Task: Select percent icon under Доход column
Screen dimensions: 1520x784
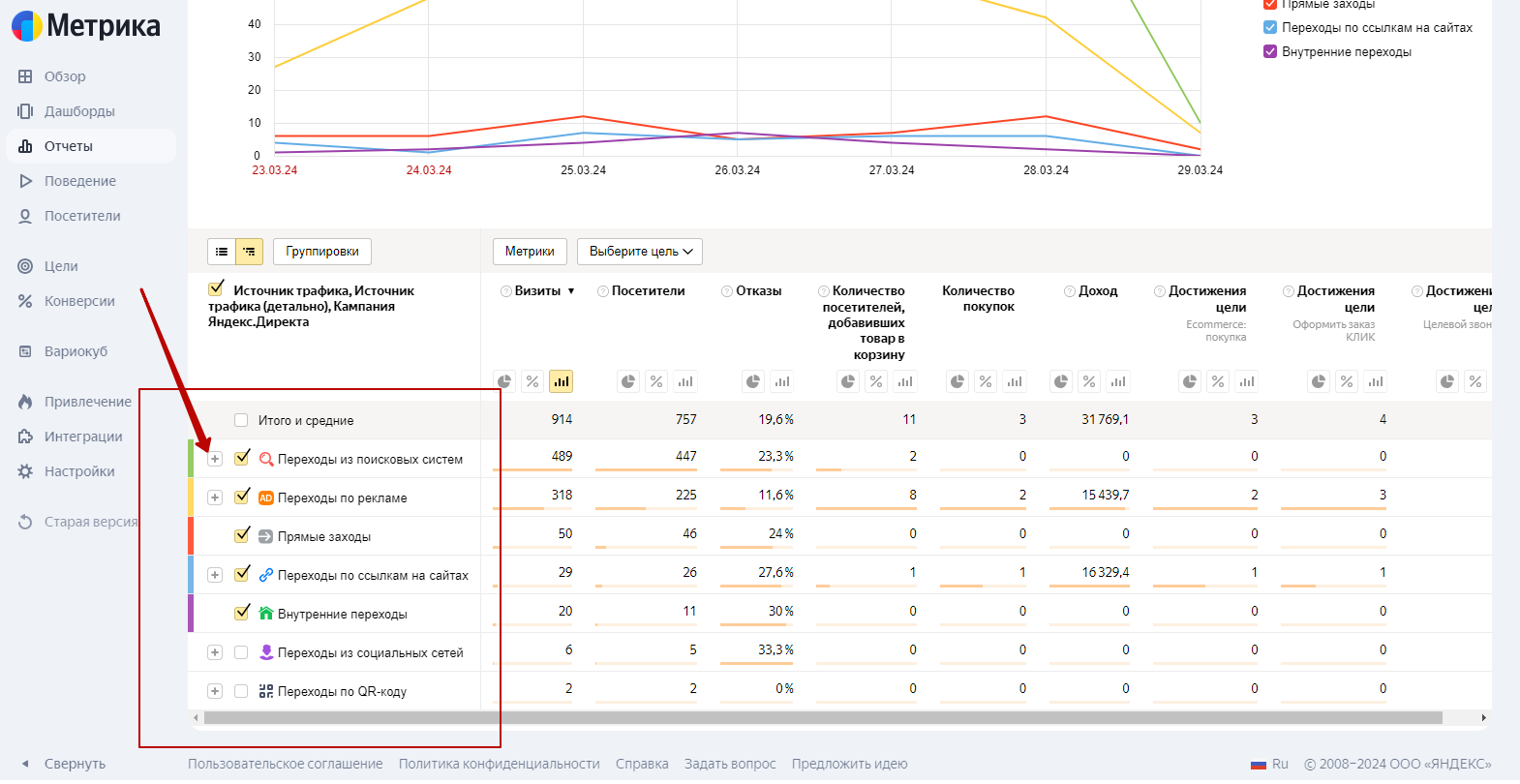Action: [1089, 381]
